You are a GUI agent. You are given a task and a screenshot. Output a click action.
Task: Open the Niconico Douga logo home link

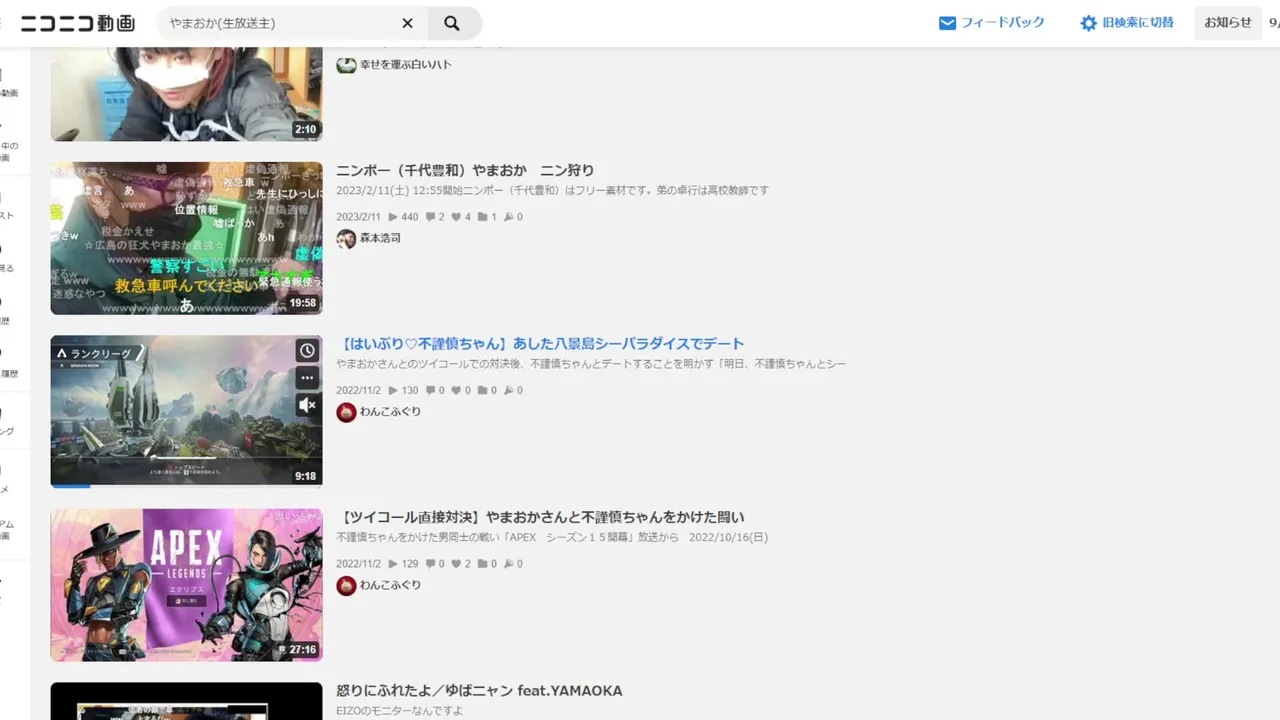pos(77,23)
